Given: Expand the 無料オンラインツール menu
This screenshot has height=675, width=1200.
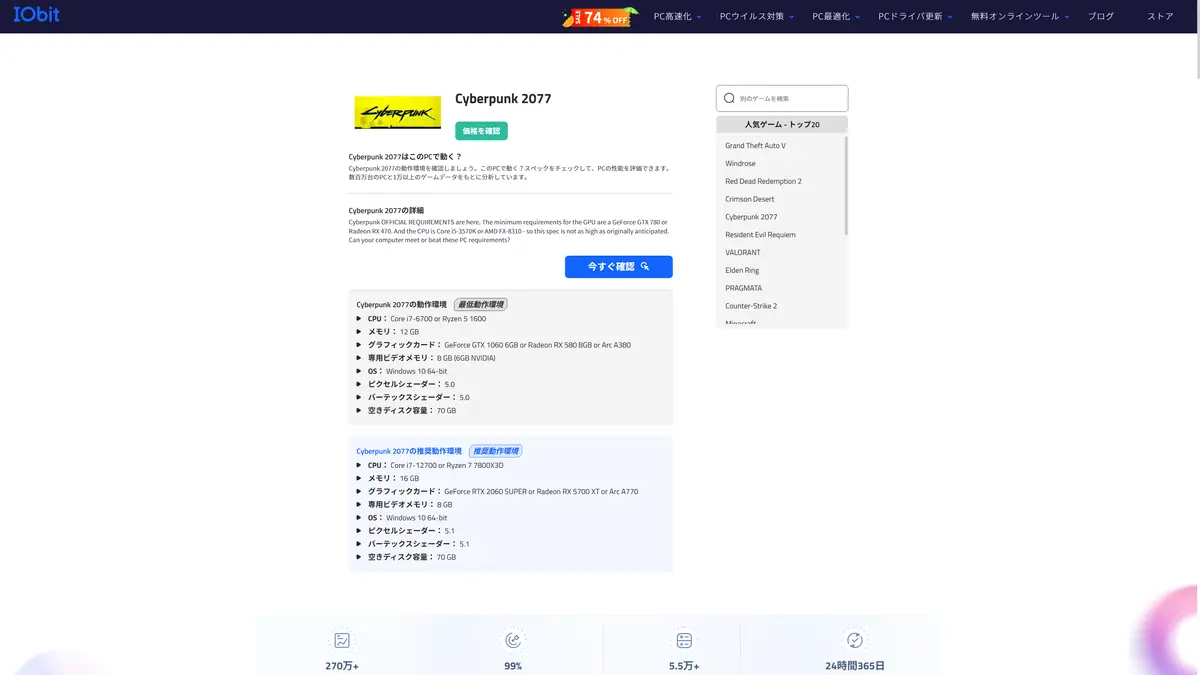Looking at the screenshot, I should point(1020,17).
